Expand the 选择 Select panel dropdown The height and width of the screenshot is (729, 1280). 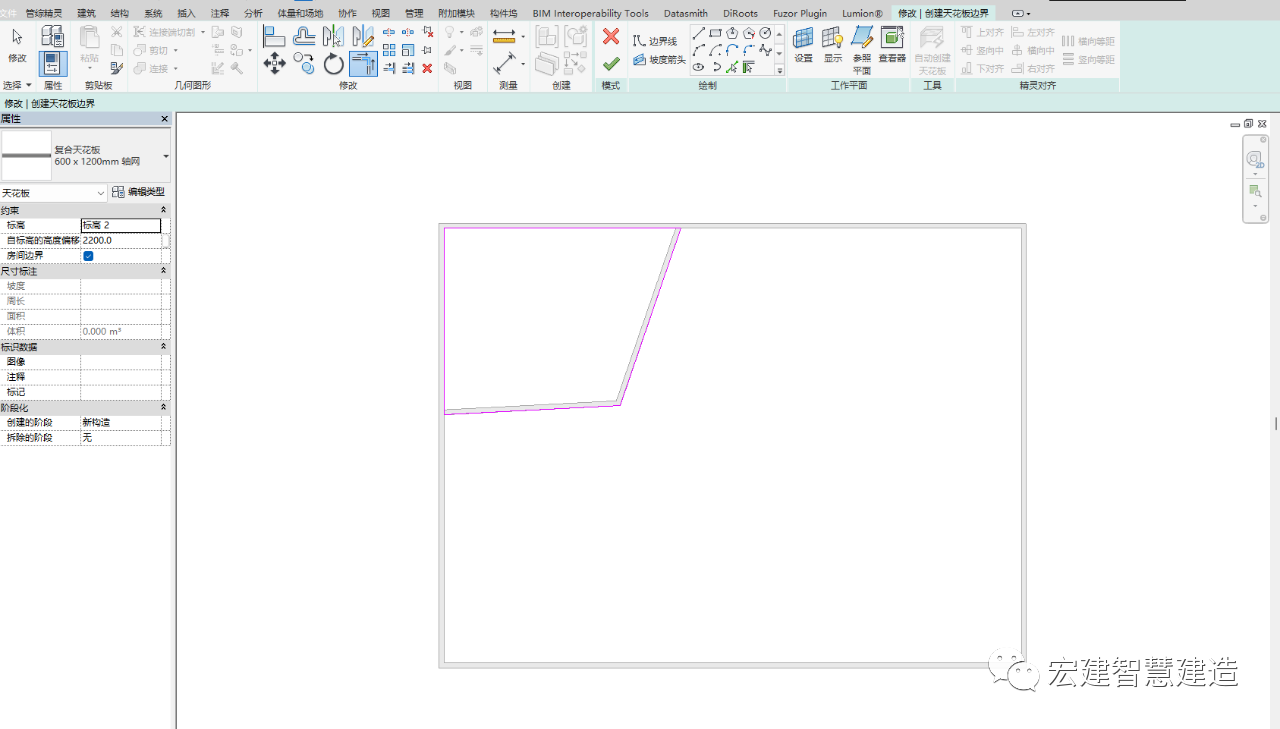tap(17, 86)
